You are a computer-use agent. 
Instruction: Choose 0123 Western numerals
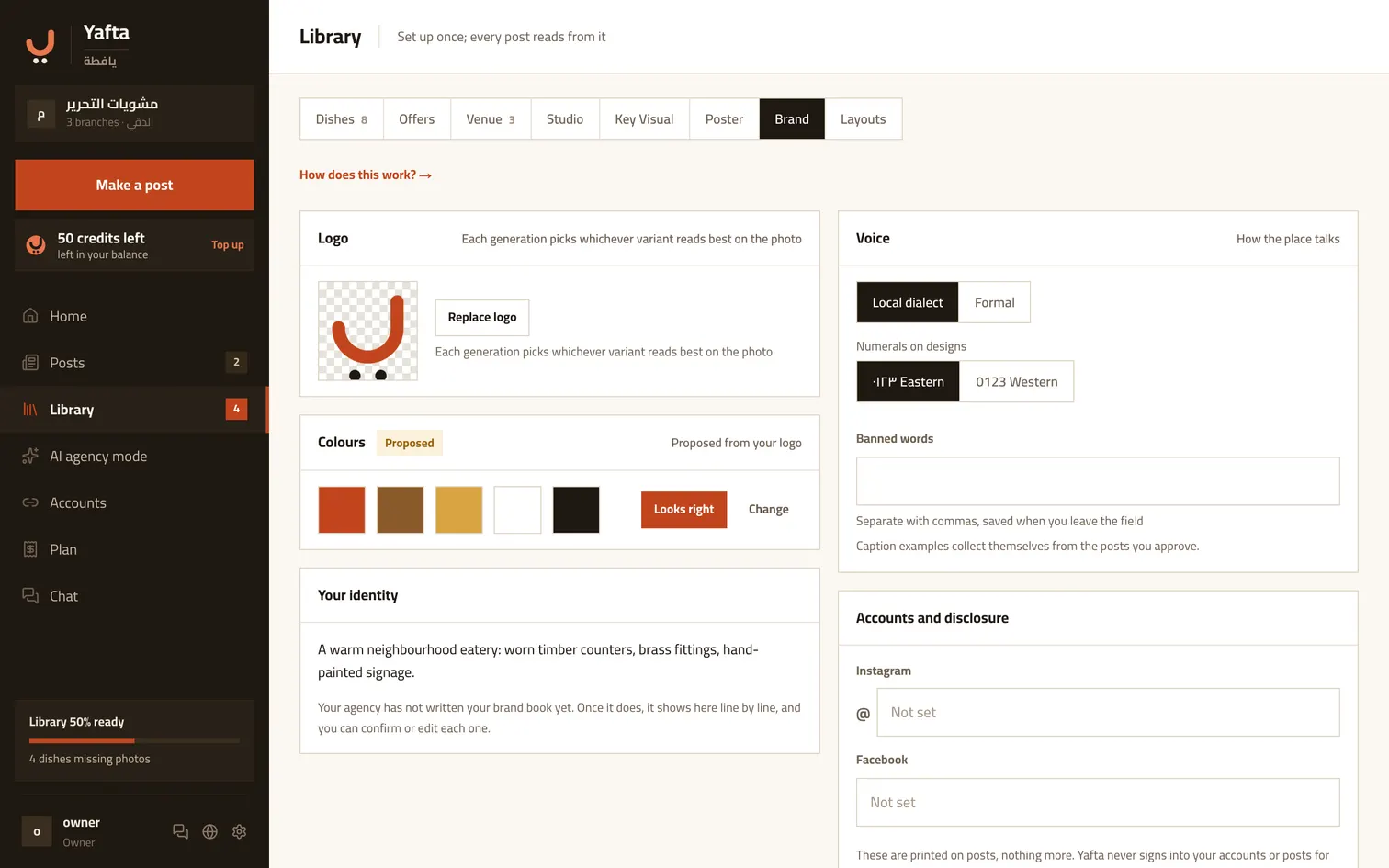(x=1017, y=382)
